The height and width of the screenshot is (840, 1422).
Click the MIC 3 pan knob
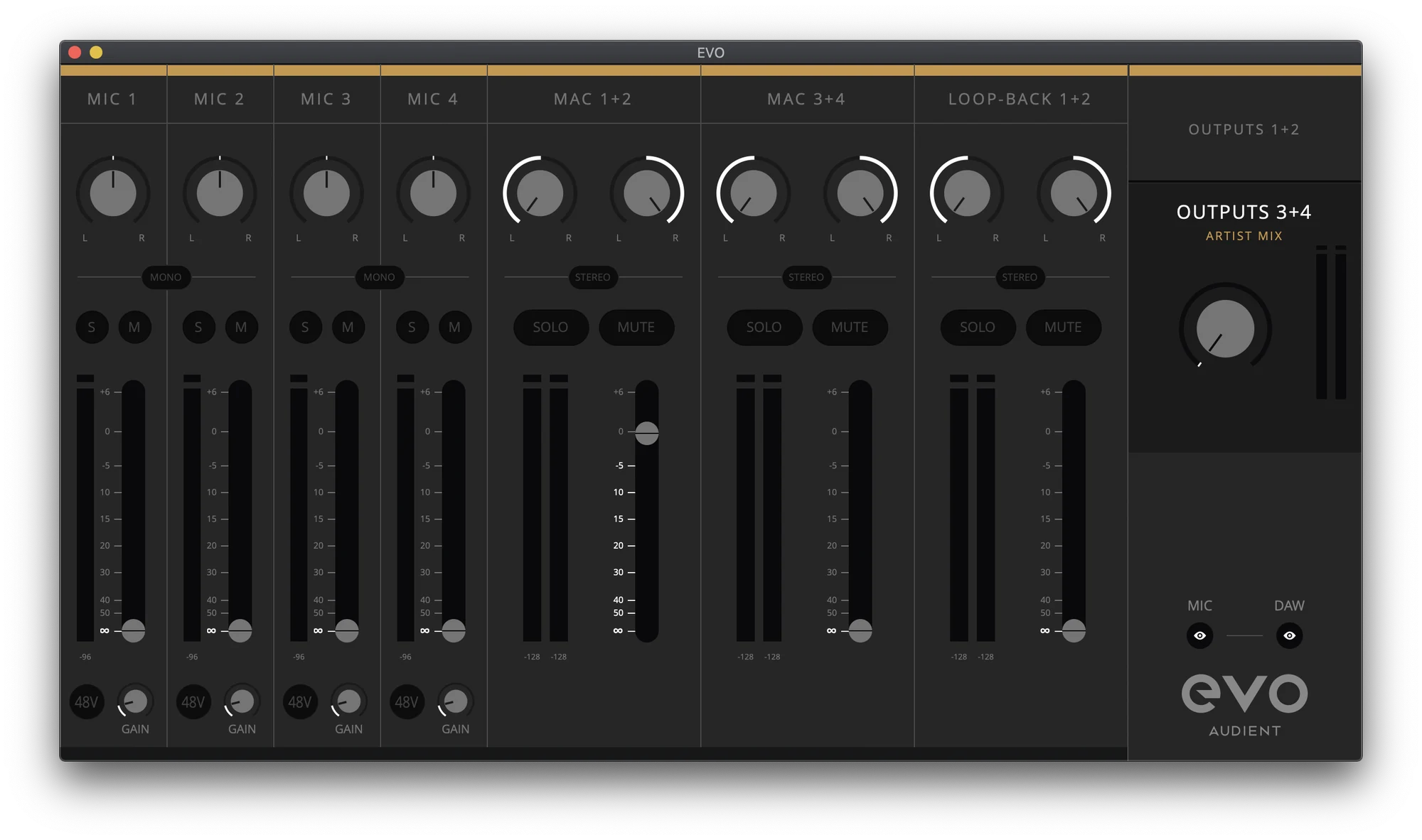coord(326,193)
